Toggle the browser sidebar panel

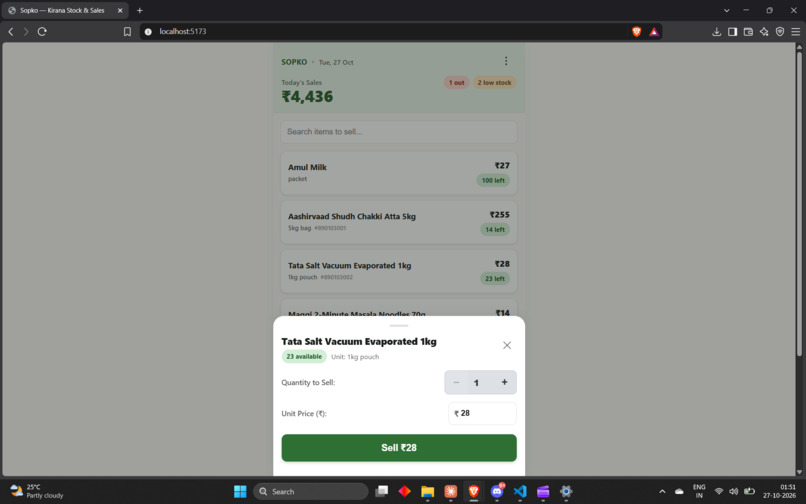732,31
